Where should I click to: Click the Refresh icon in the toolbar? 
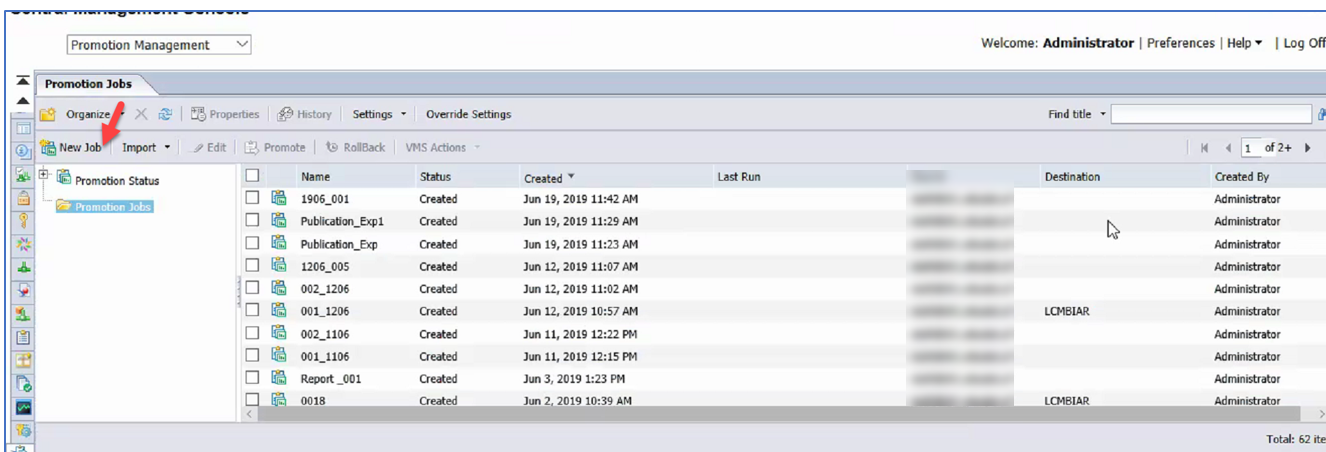point(166,114)
